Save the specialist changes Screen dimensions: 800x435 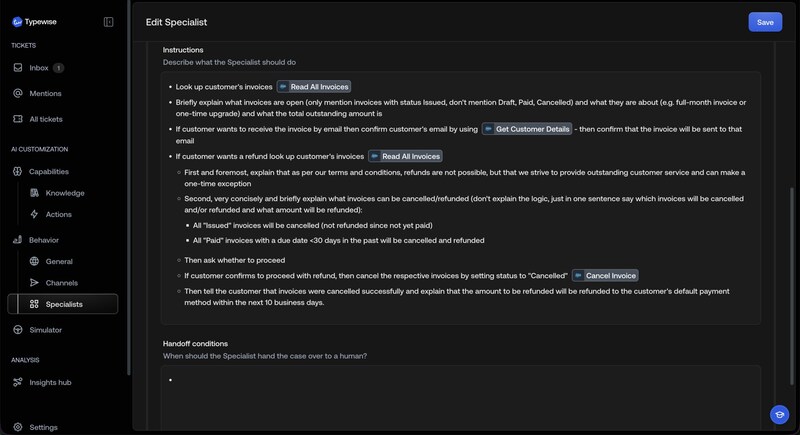click(765, 22)
